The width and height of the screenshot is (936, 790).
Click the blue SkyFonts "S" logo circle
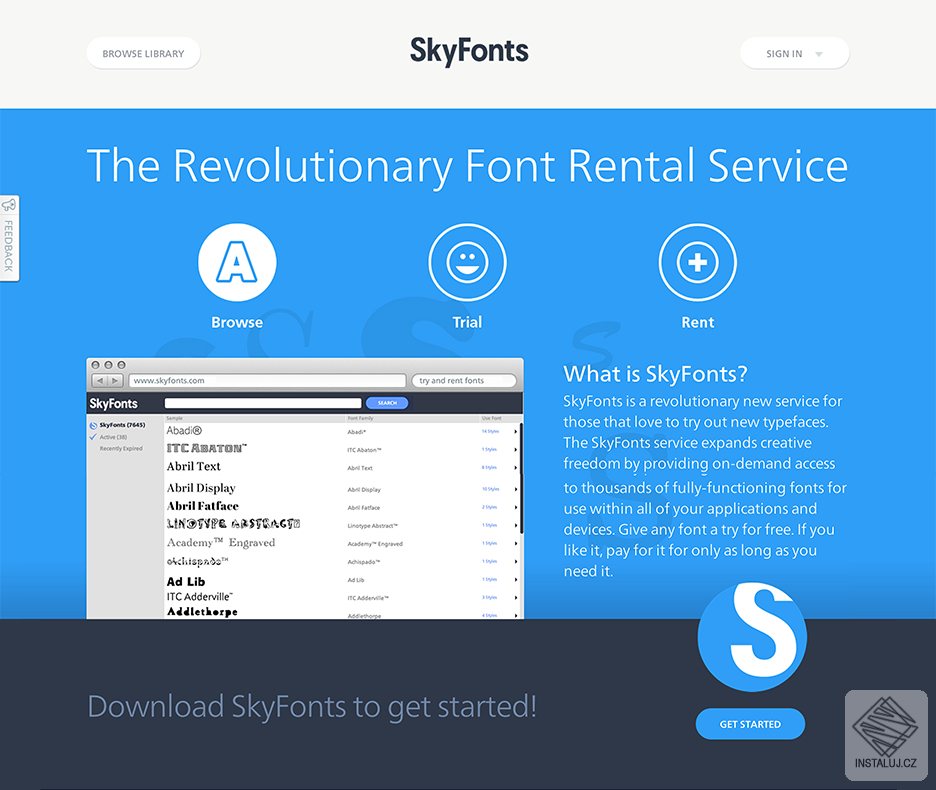pos(751,637)
